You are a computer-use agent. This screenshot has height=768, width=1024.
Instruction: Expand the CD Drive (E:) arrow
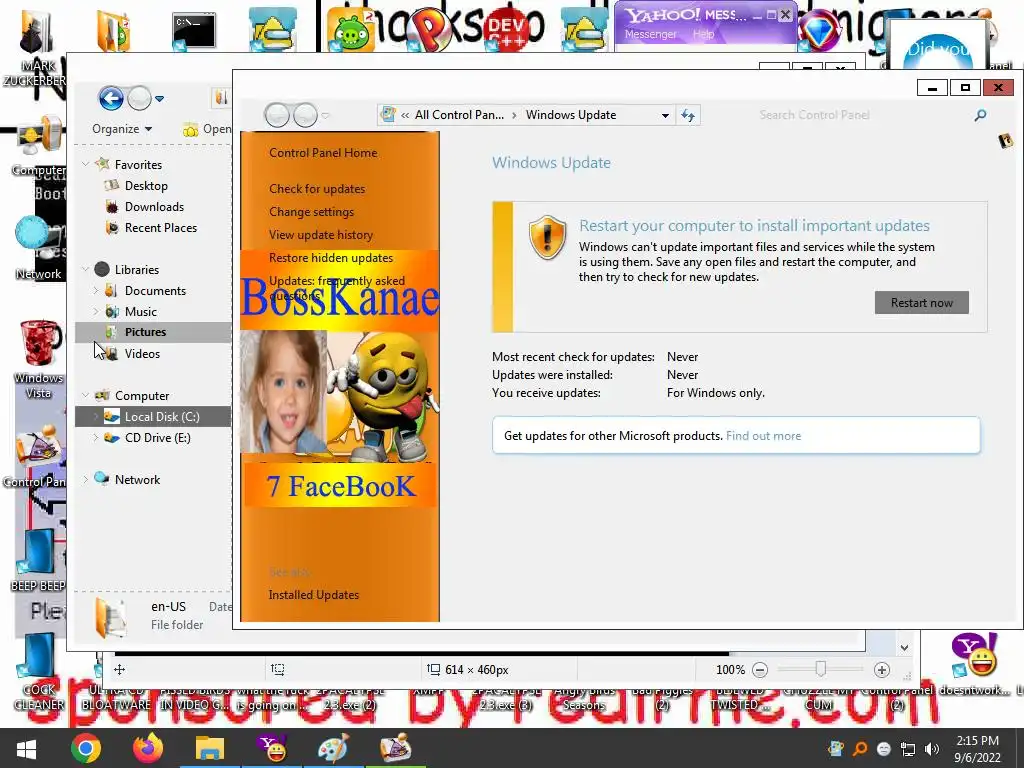(95, 438)
